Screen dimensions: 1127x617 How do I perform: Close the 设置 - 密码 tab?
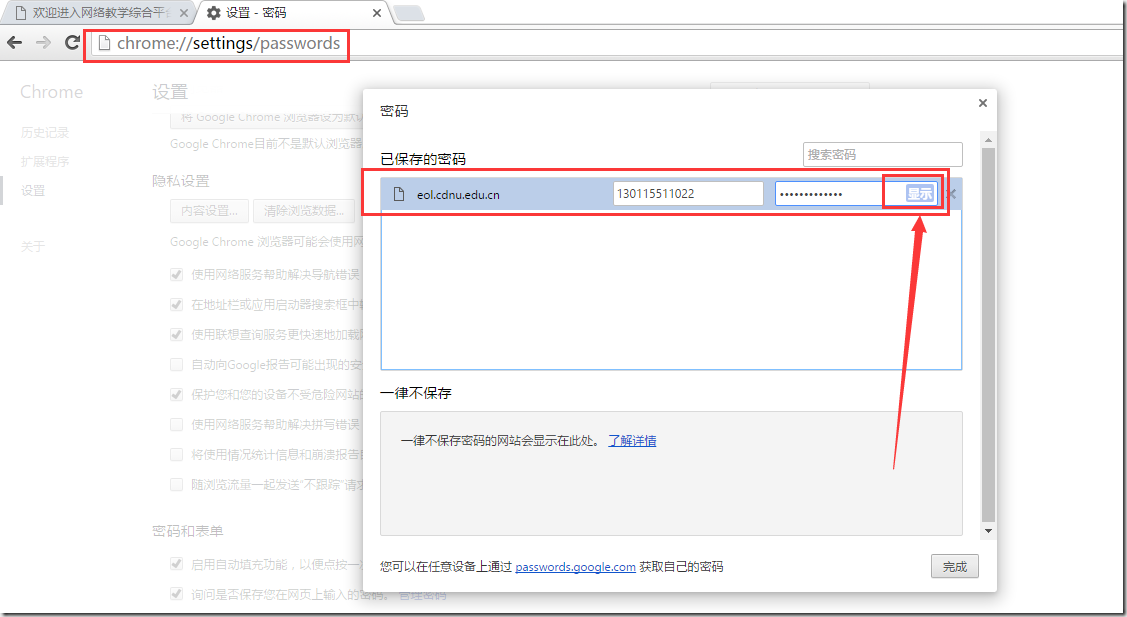point(377,13)
